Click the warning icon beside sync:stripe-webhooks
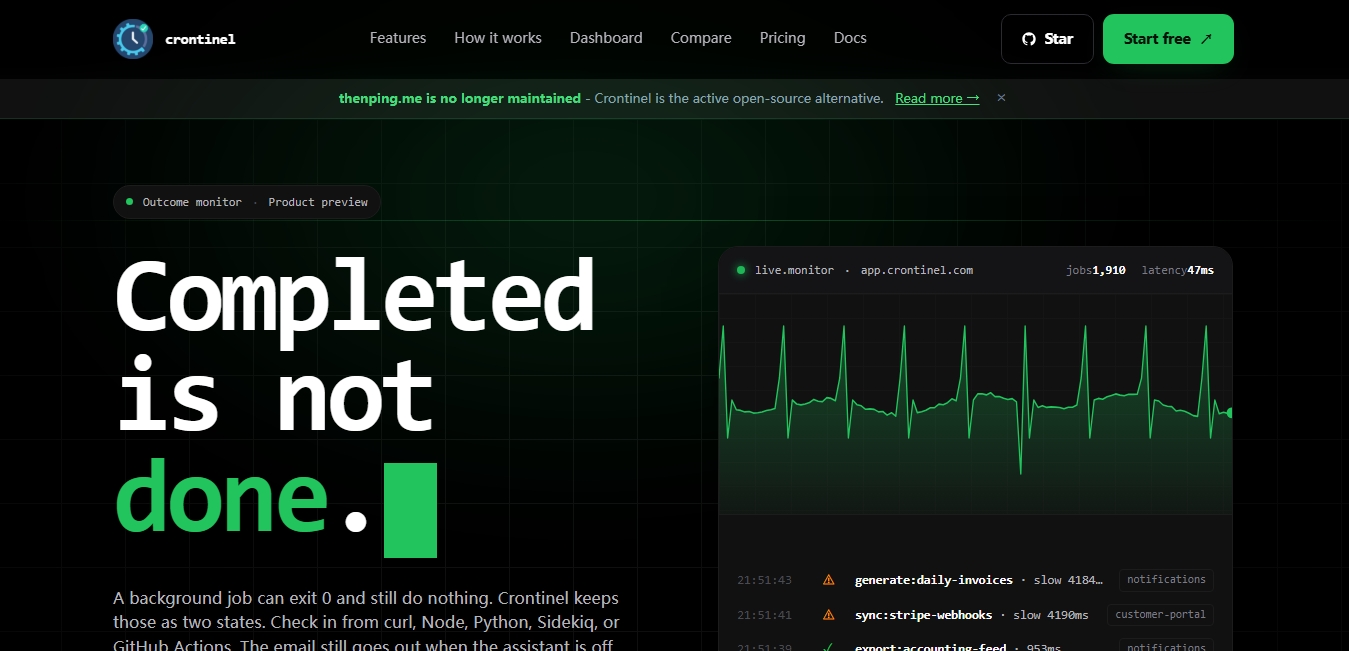 [x=828, y=615]
